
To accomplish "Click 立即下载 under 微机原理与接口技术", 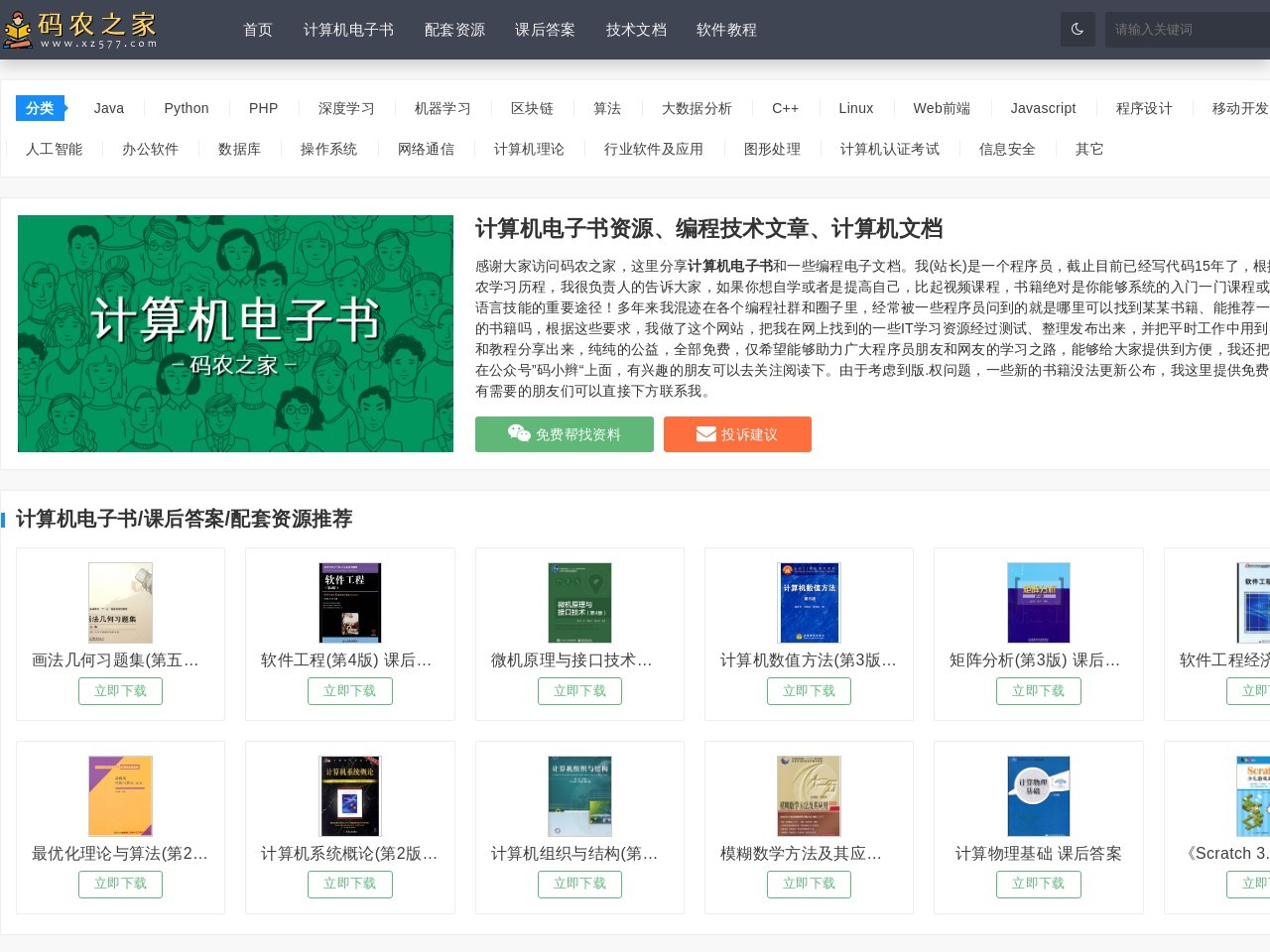I will (579, 690).
